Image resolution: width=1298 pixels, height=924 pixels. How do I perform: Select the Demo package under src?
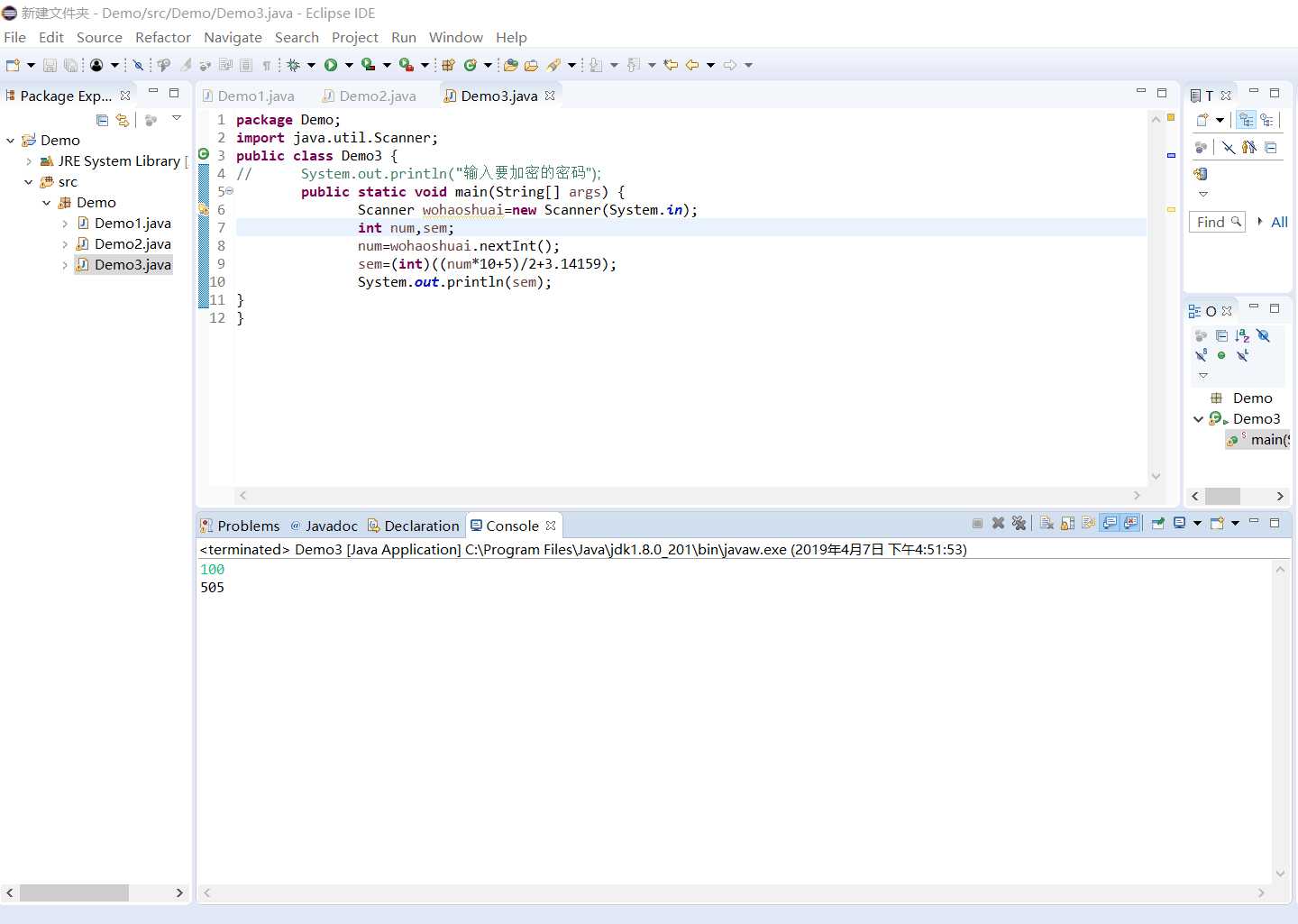click(x=87, y=203)
